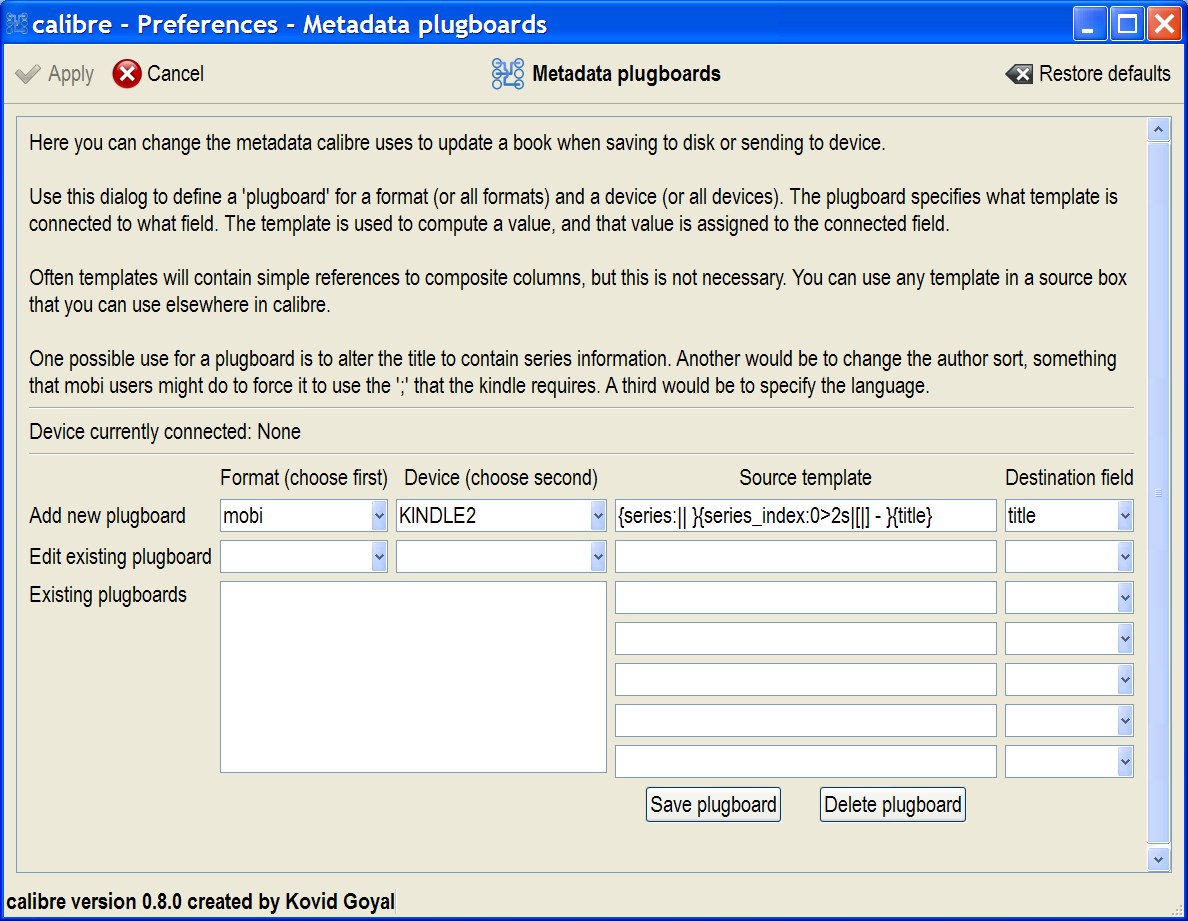
Task: Expand the title destination field dropdown
Action: pos(1125,516)
